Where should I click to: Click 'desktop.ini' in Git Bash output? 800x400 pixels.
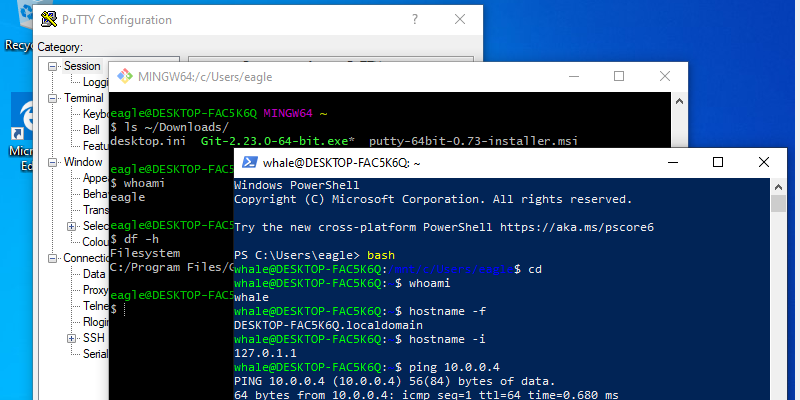pos(148,141)
